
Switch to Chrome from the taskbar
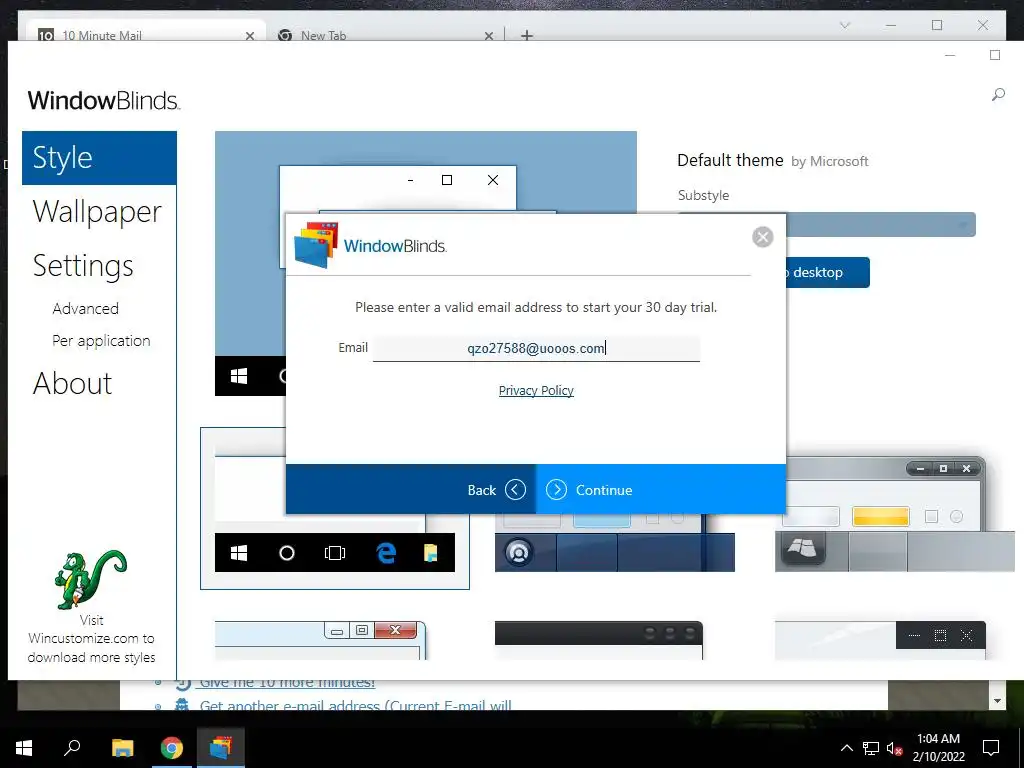[x=172, y=747]
